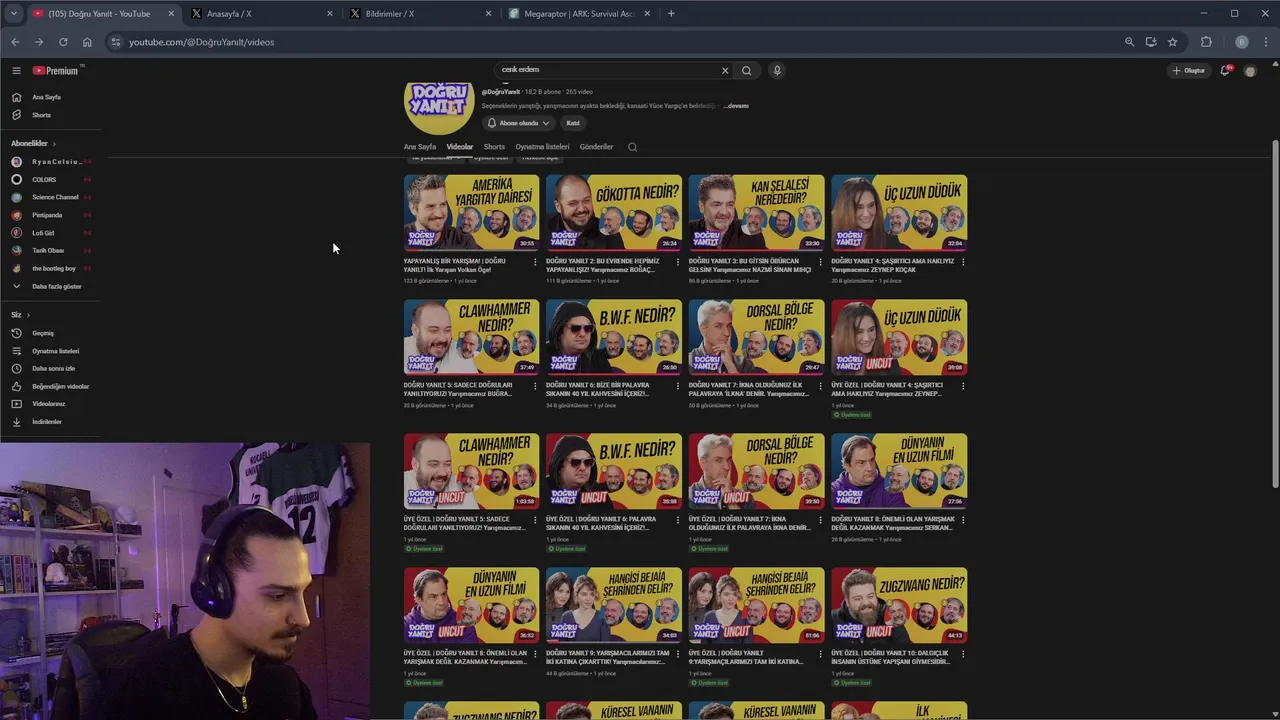Open Oynatma listeleri in the sidebar
The height and width of the screenshot is (720, 1280).
coord(55,351)
